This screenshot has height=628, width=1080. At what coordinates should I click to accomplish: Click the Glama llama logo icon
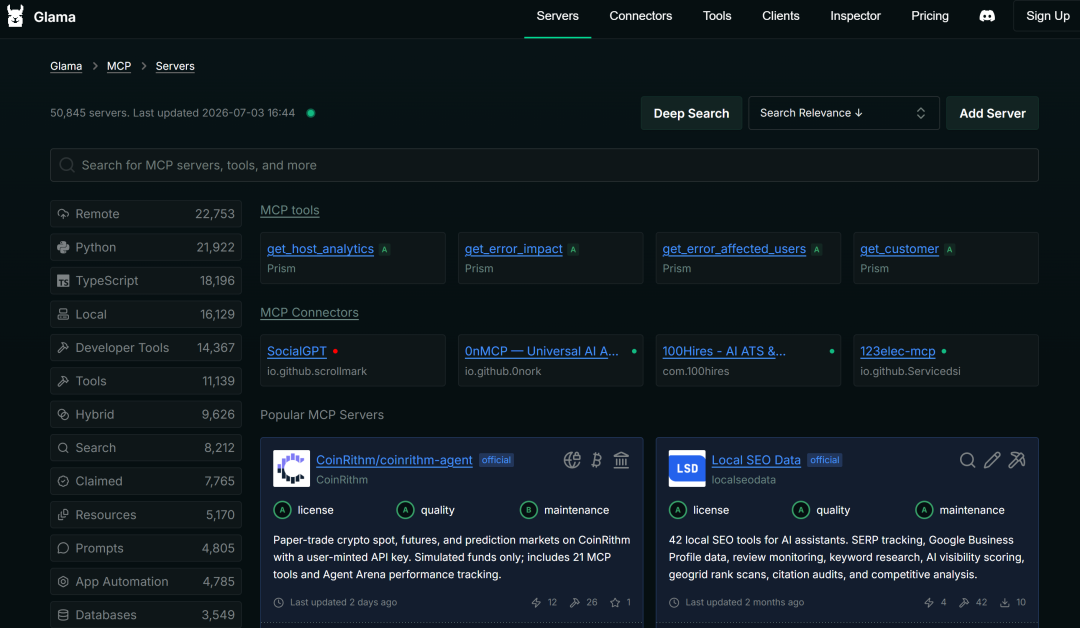tap(15, 16)
